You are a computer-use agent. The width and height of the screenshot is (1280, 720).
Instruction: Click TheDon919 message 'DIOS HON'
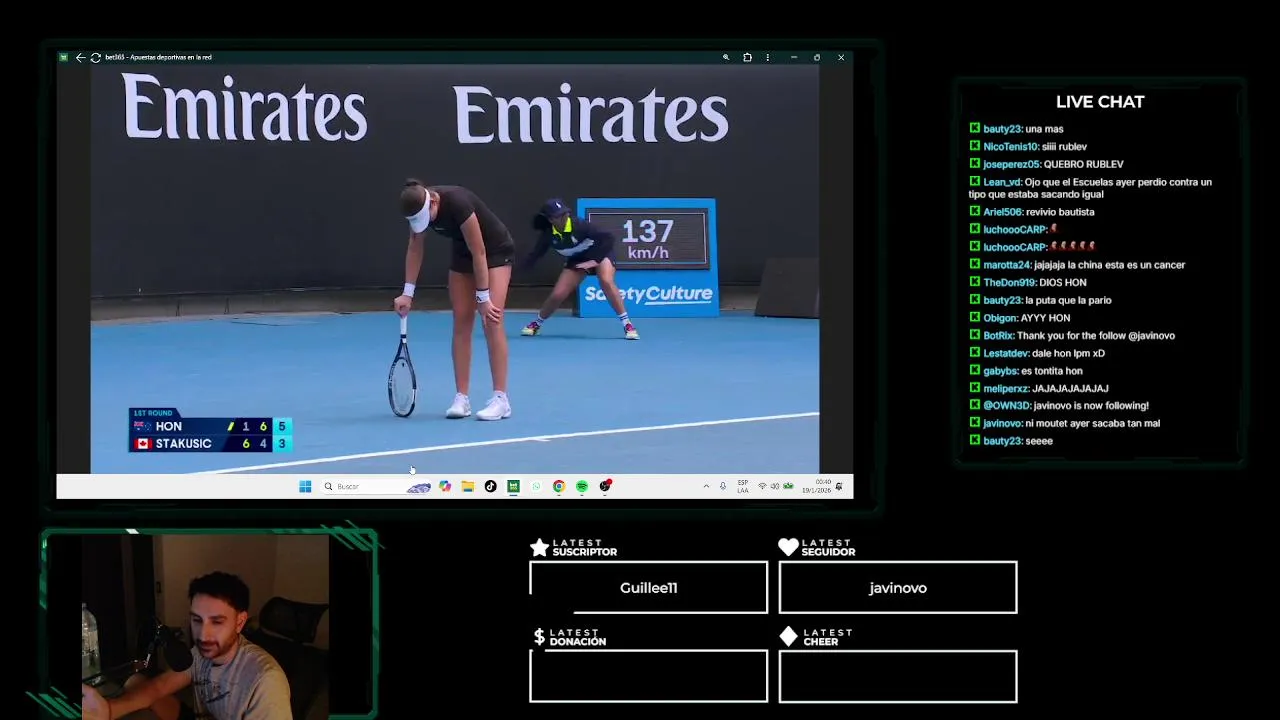1028,283
